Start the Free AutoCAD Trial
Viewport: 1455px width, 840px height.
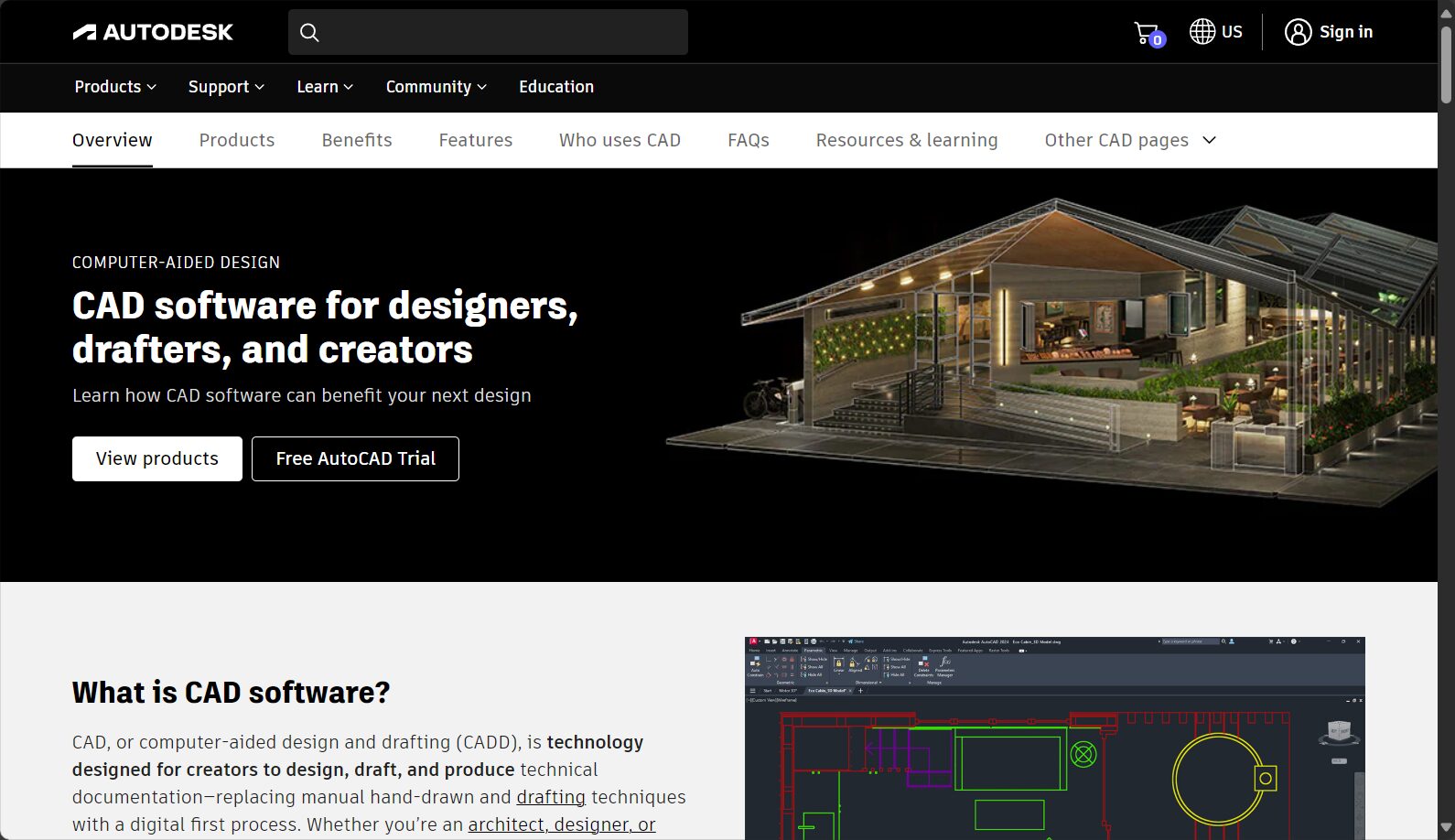pos(355,458)
